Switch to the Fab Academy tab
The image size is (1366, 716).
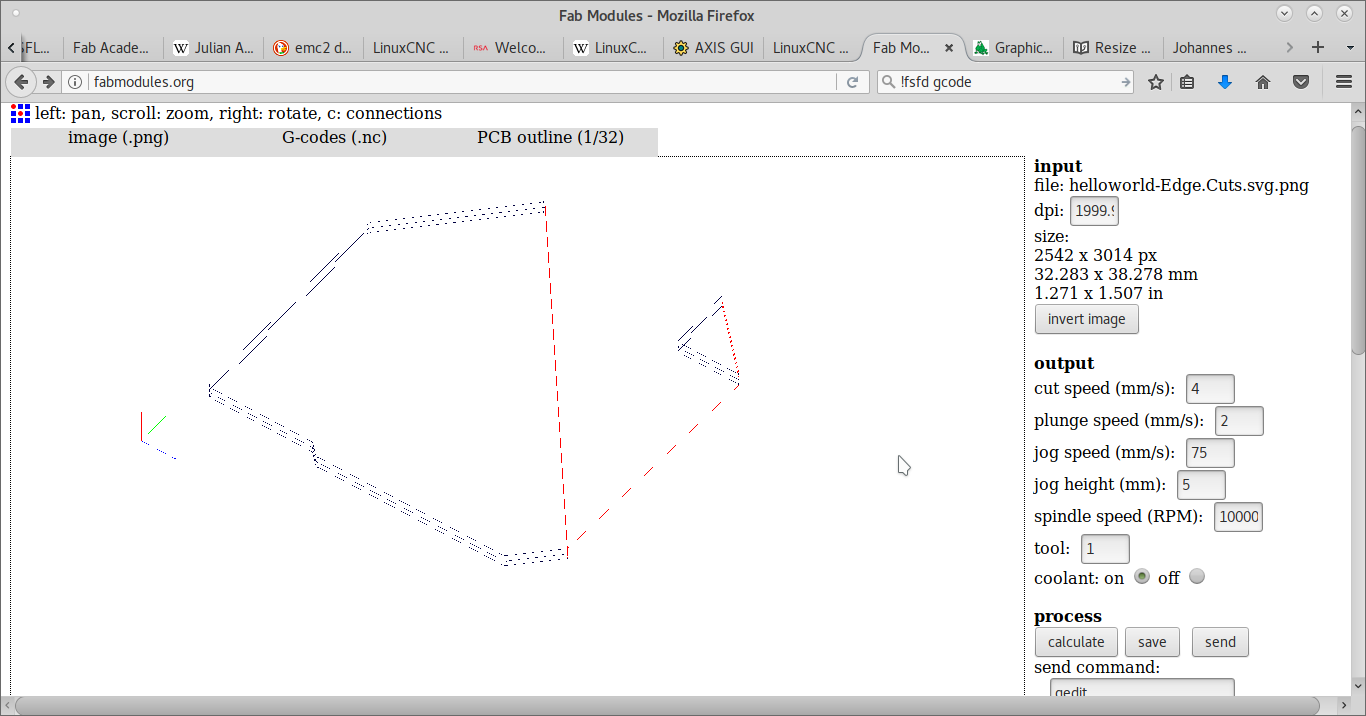tap(113, 47)
